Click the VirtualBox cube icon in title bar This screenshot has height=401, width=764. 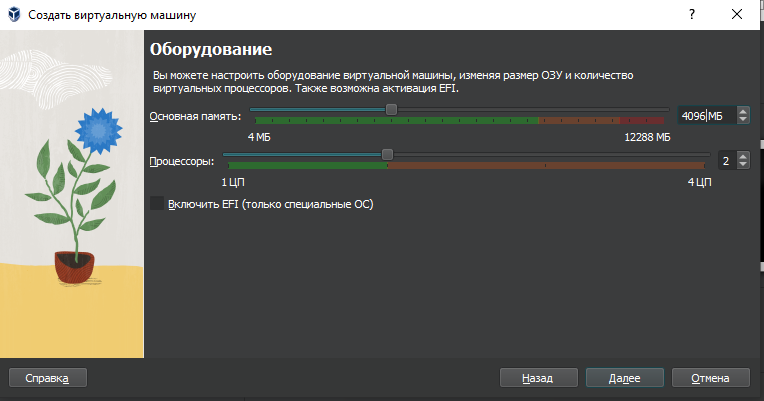(x=15, y=15)
